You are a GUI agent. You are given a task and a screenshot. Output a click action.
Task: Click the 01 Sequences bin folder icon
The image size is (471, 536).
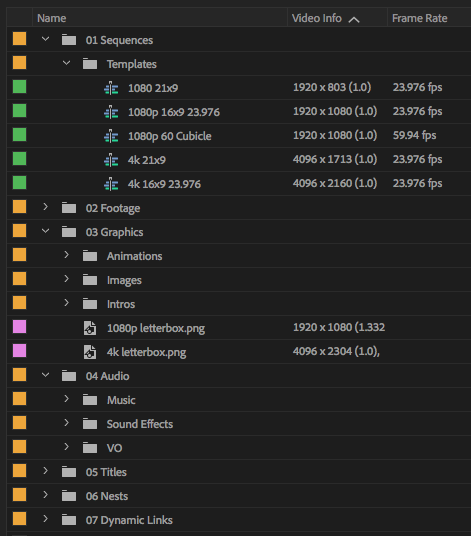click(69, 40)
